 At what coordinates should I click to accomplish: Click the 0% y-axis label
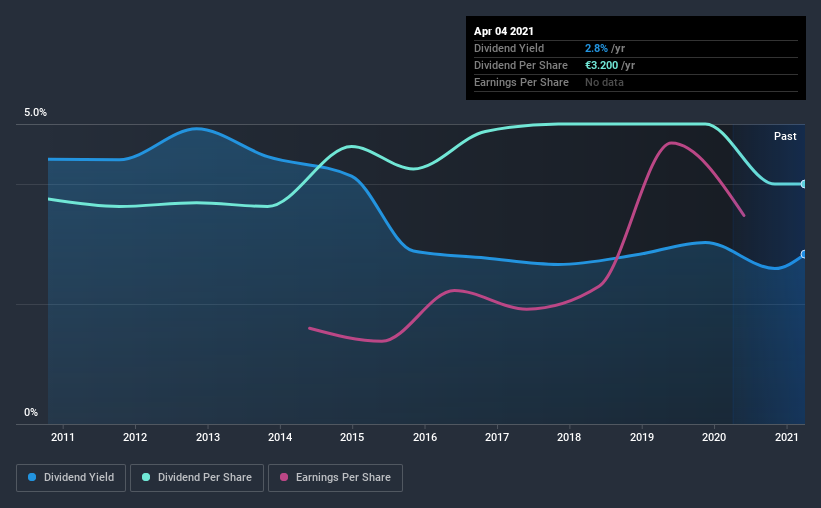(x=31, y=413)
